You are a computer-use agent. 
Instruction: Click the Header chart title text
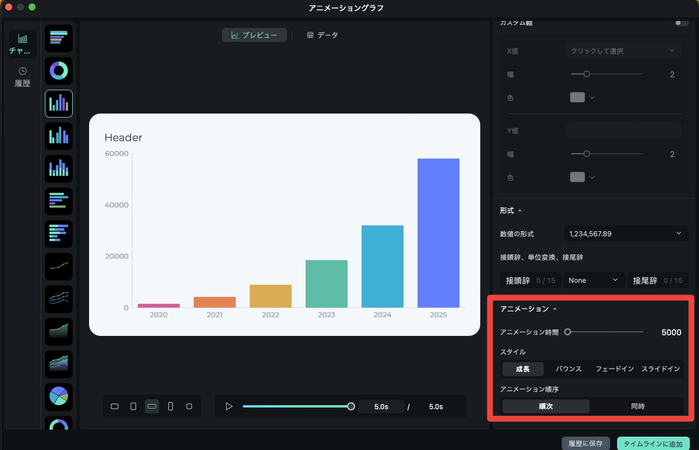point(123,137)
